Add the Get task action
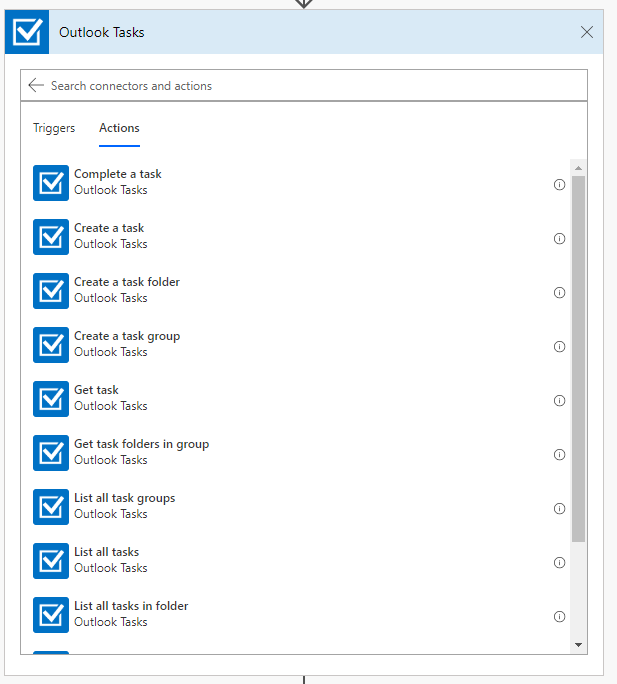 96,398
